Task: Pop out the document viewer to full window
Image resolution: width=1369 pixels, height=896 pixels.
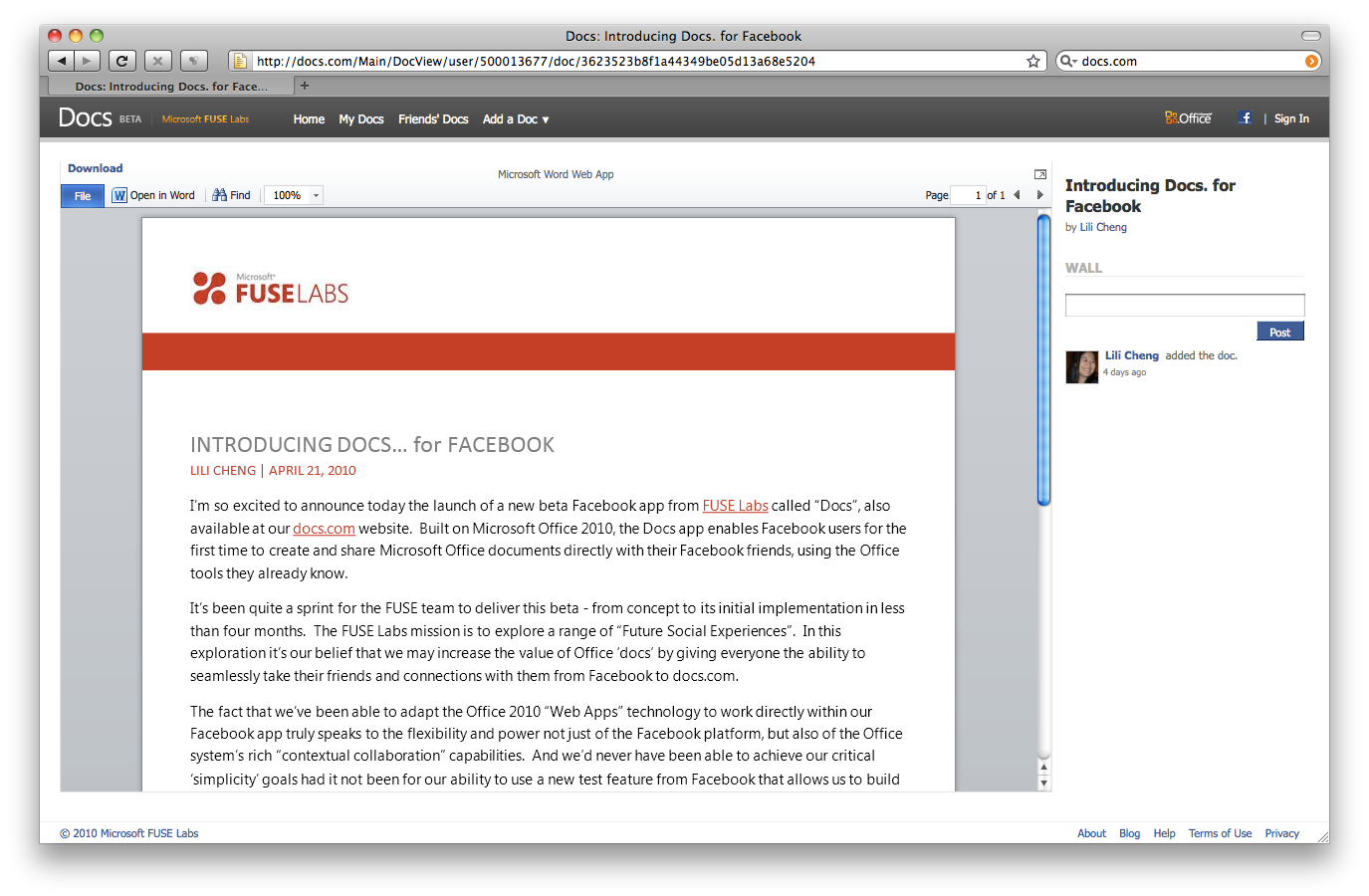Action: 1040,174
